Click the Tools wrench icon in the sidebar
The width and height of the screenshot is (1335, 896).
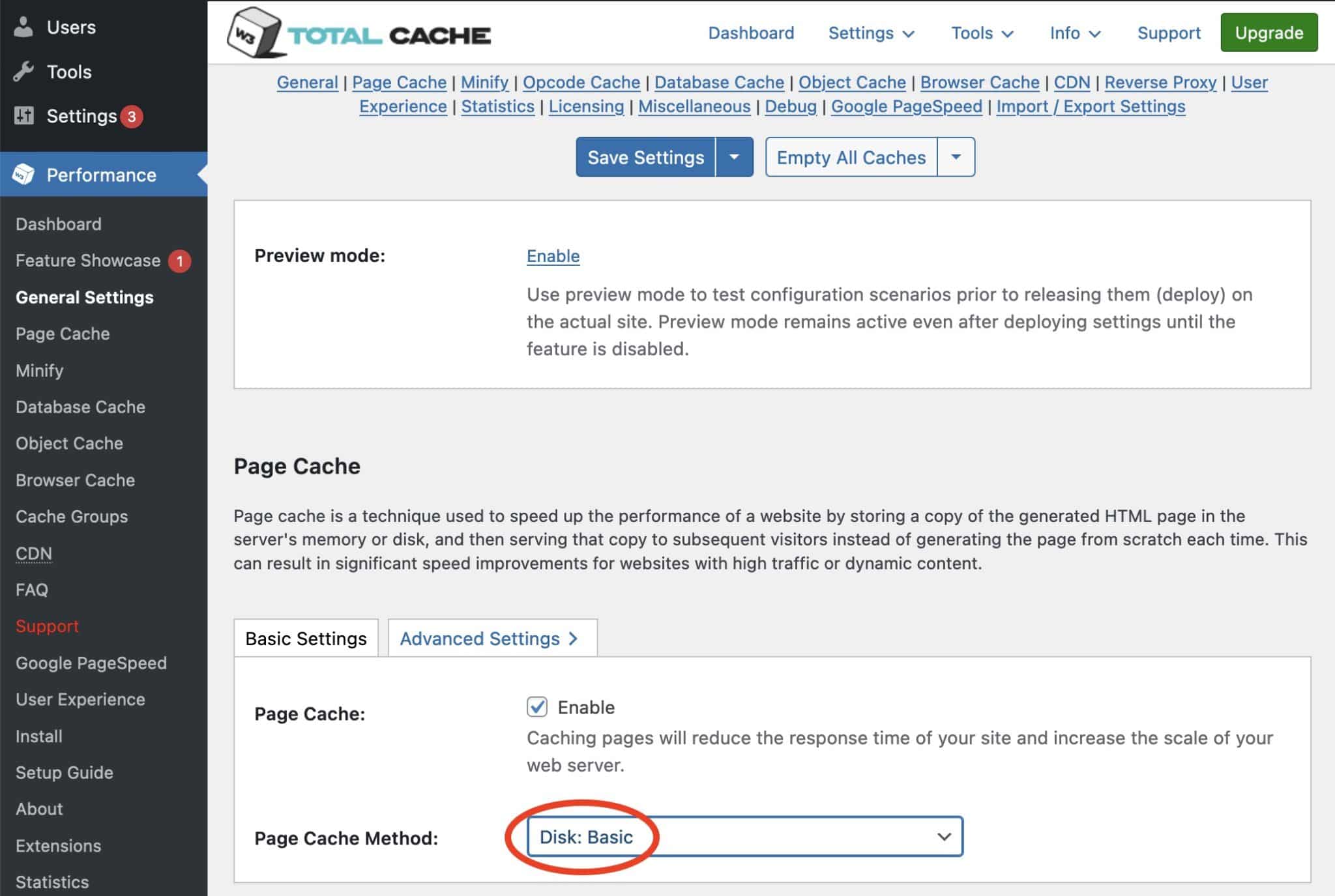coord(23,72)
